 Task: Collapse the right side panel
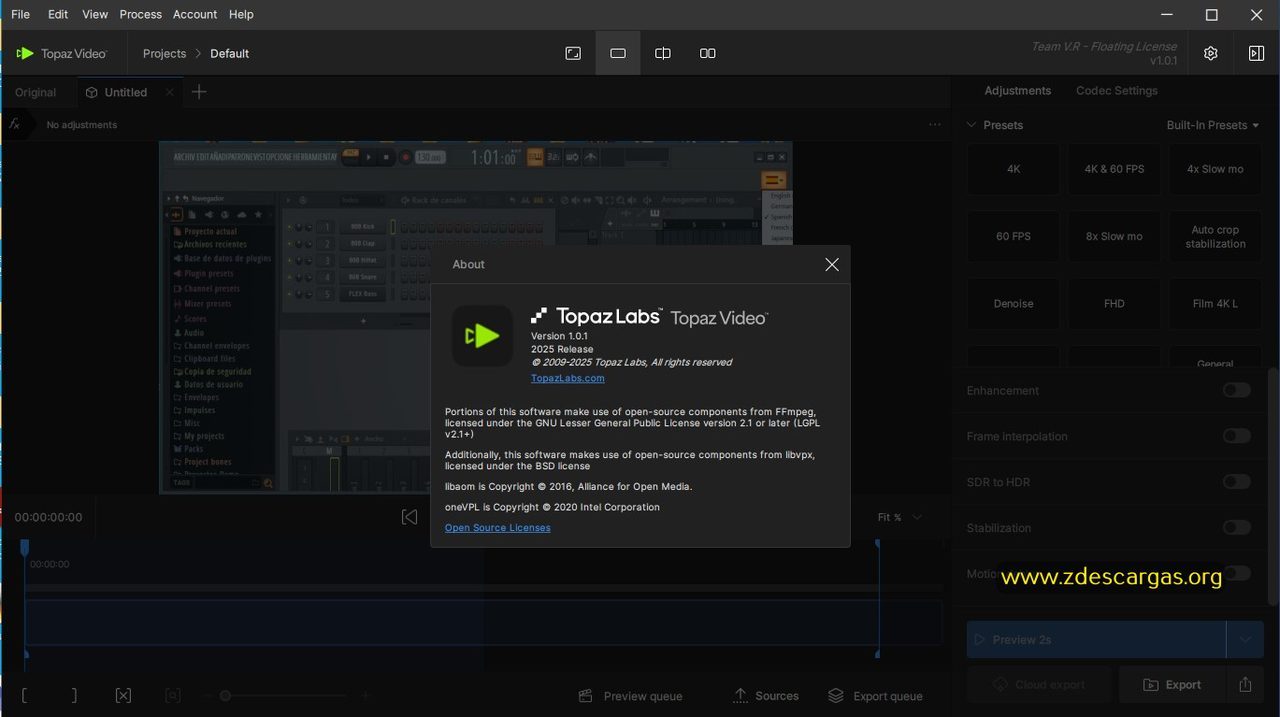tap(1256, 53)
